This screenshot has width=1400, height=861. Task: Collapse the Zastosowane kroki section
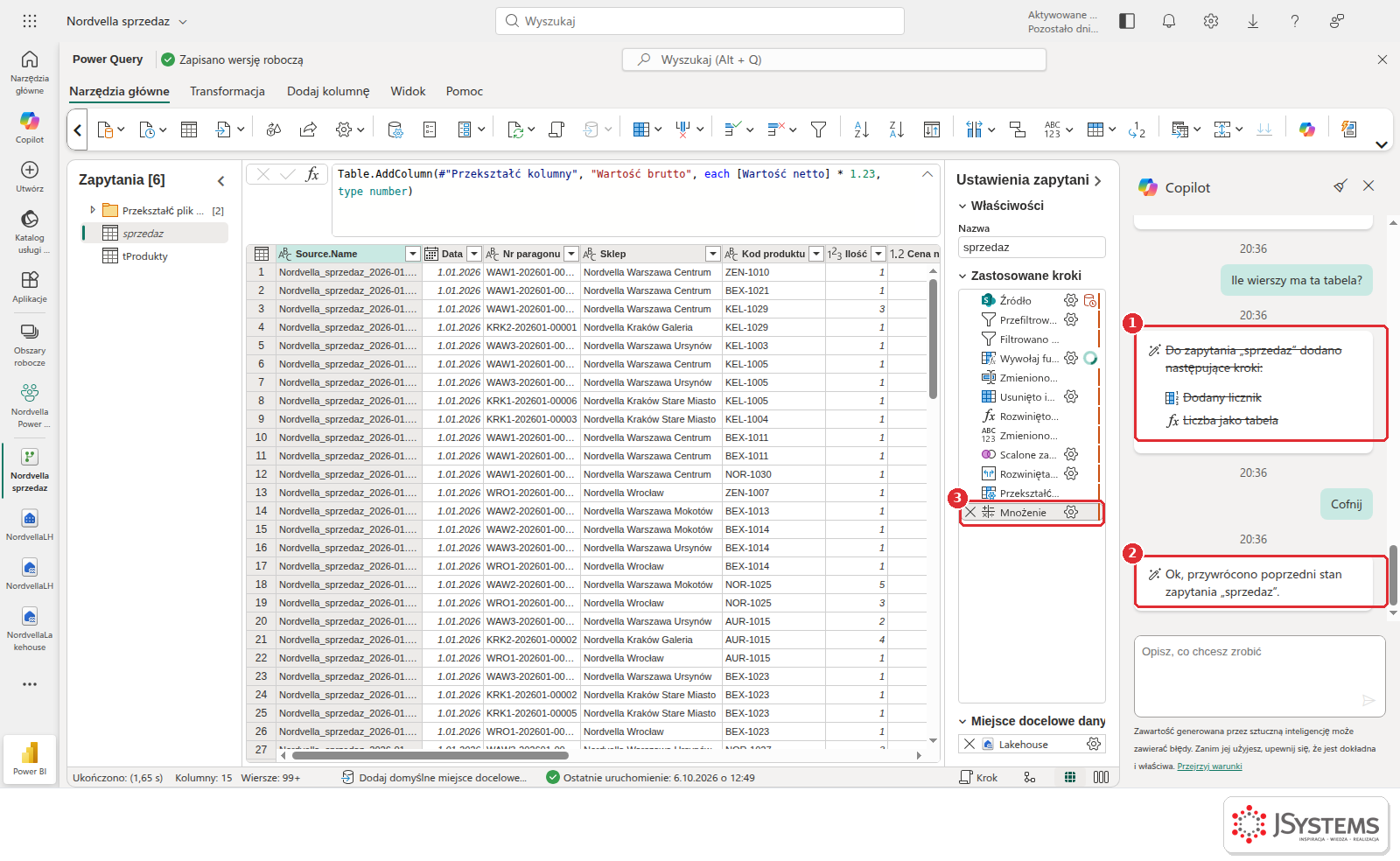point(962,276)
